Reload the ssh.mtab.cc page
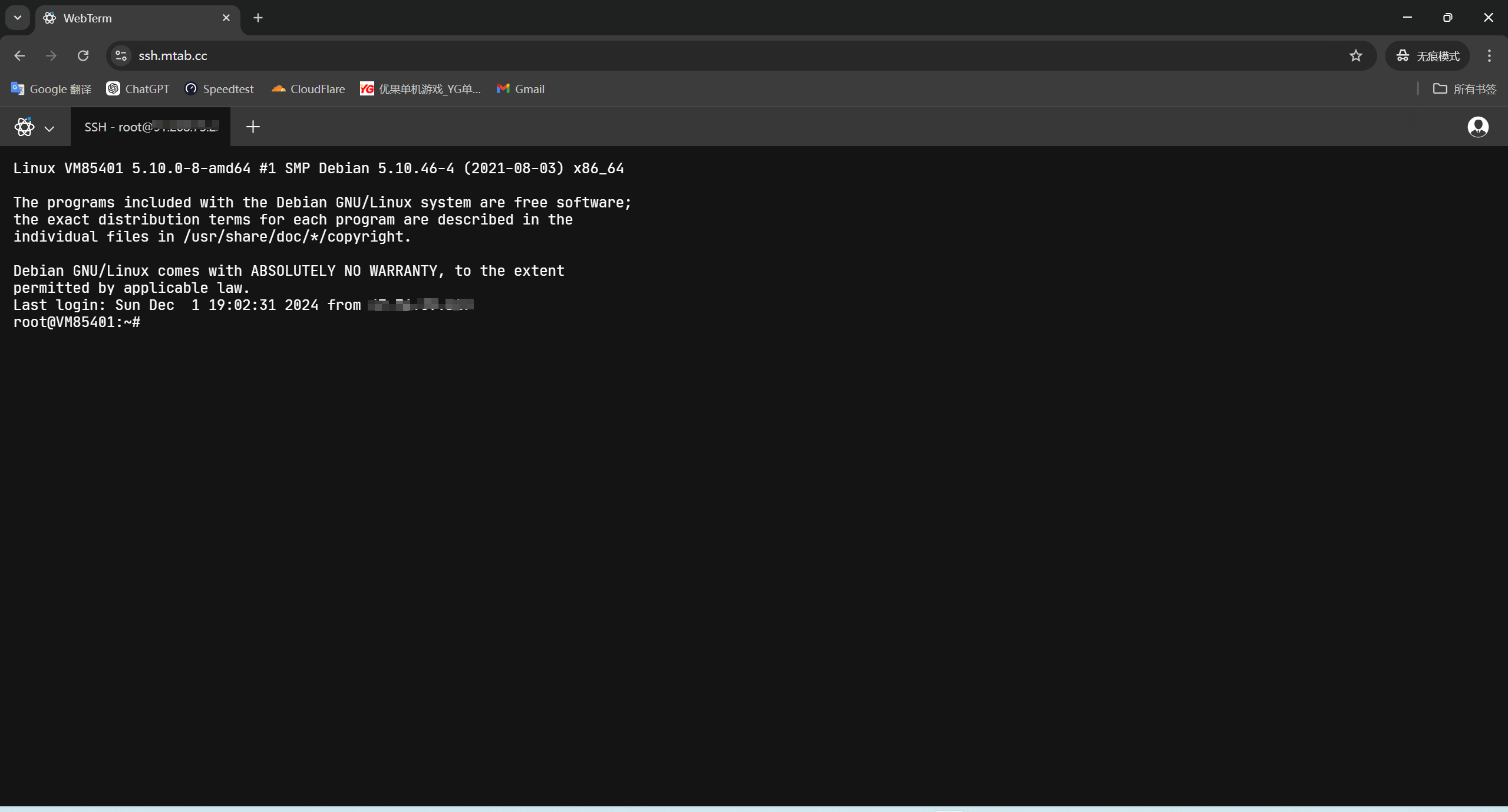Screen dimensions: 1508x812 click(x=83, y=55)
